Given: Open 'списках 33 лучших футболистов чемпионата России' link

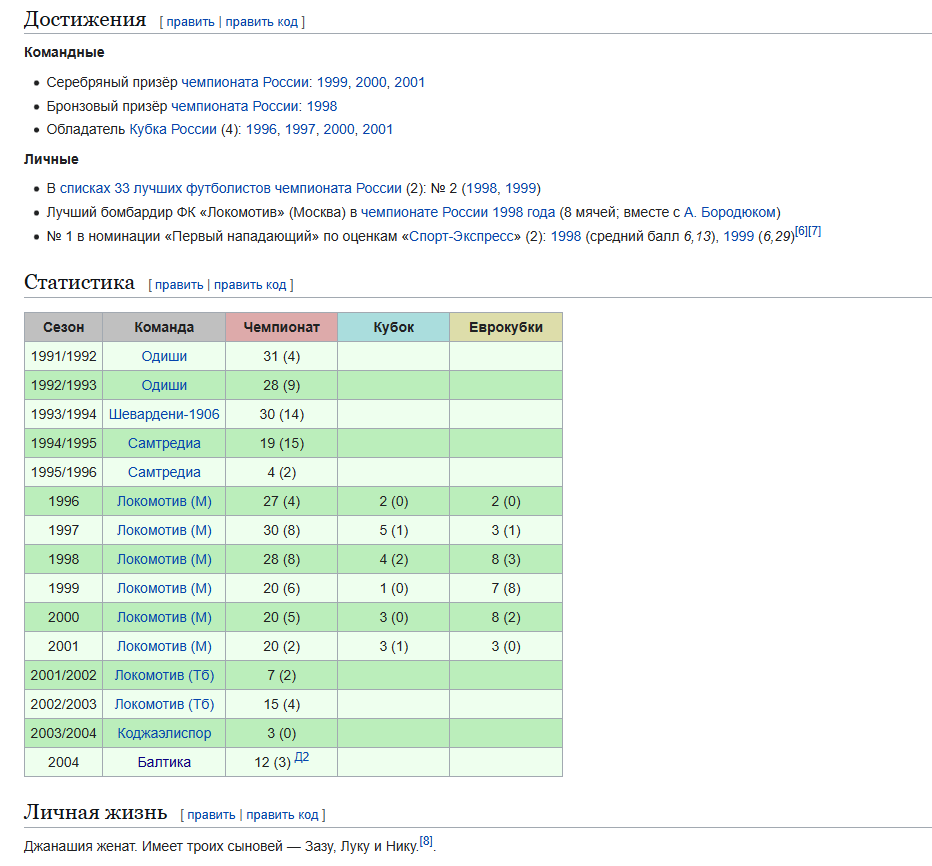Looking at the screenshot, I should tap(231, 188).
